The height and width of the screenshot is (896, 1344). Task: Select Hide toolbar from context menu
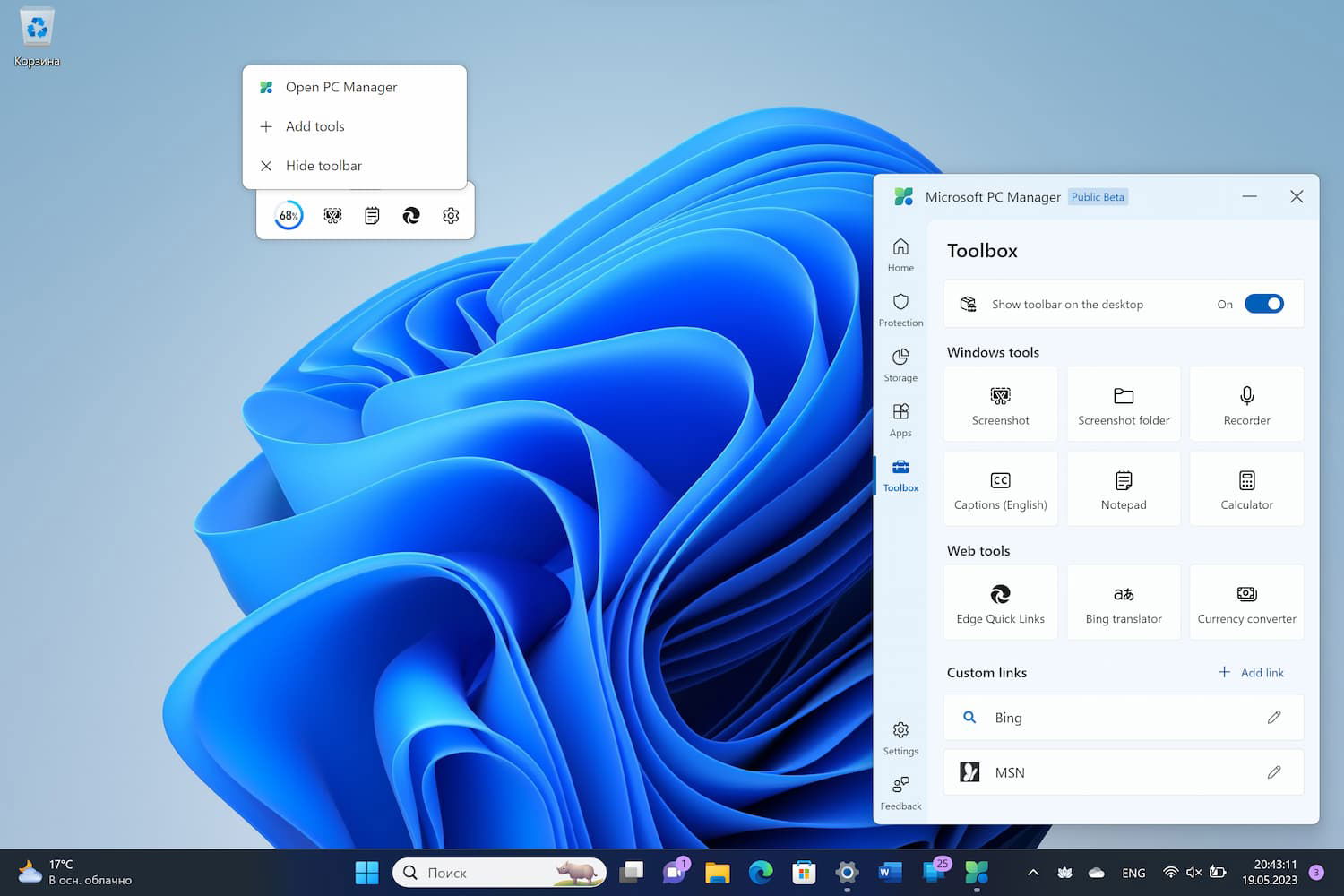point(323,166)
